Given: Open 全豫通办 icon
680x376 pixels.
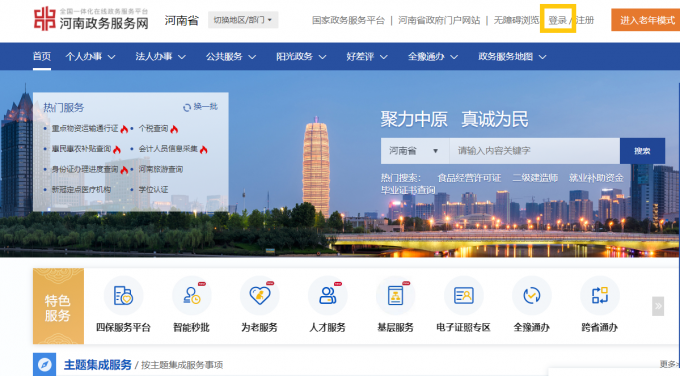Looking at the screenshot, I should click(x=532, y=296).
